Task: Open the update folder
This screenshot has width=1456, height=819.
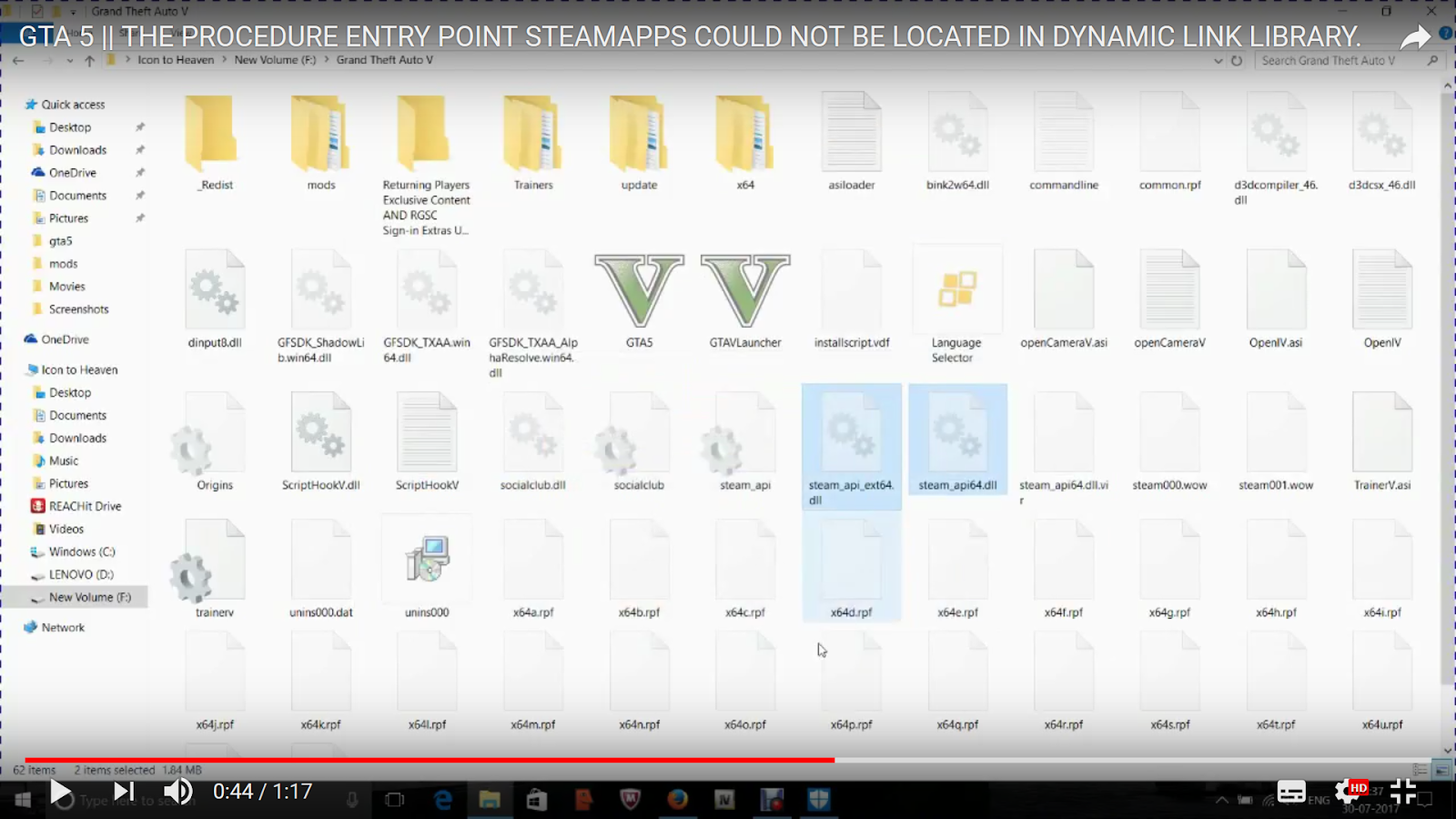Action: (x=639, y=141)
